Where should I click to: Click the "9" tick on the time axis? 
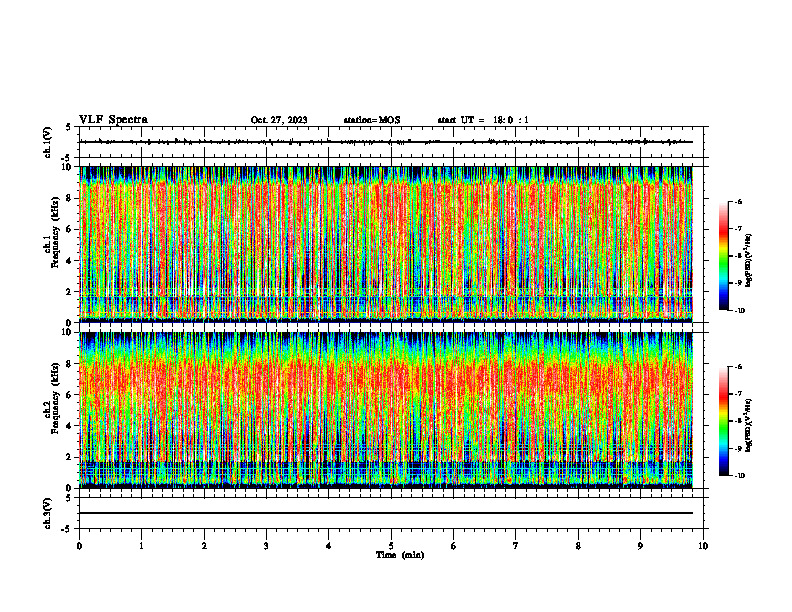640,546
